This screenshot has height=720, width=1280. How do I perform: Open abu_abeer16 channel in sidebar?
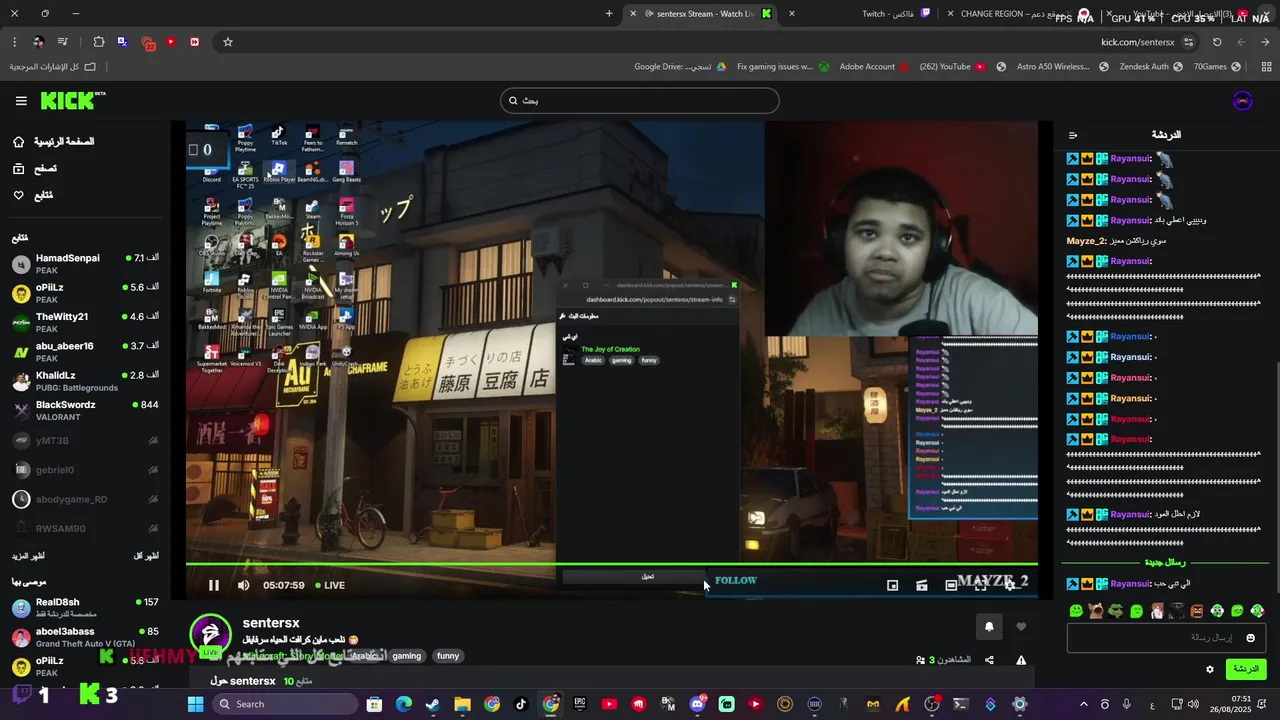click(x=85, y=352)
